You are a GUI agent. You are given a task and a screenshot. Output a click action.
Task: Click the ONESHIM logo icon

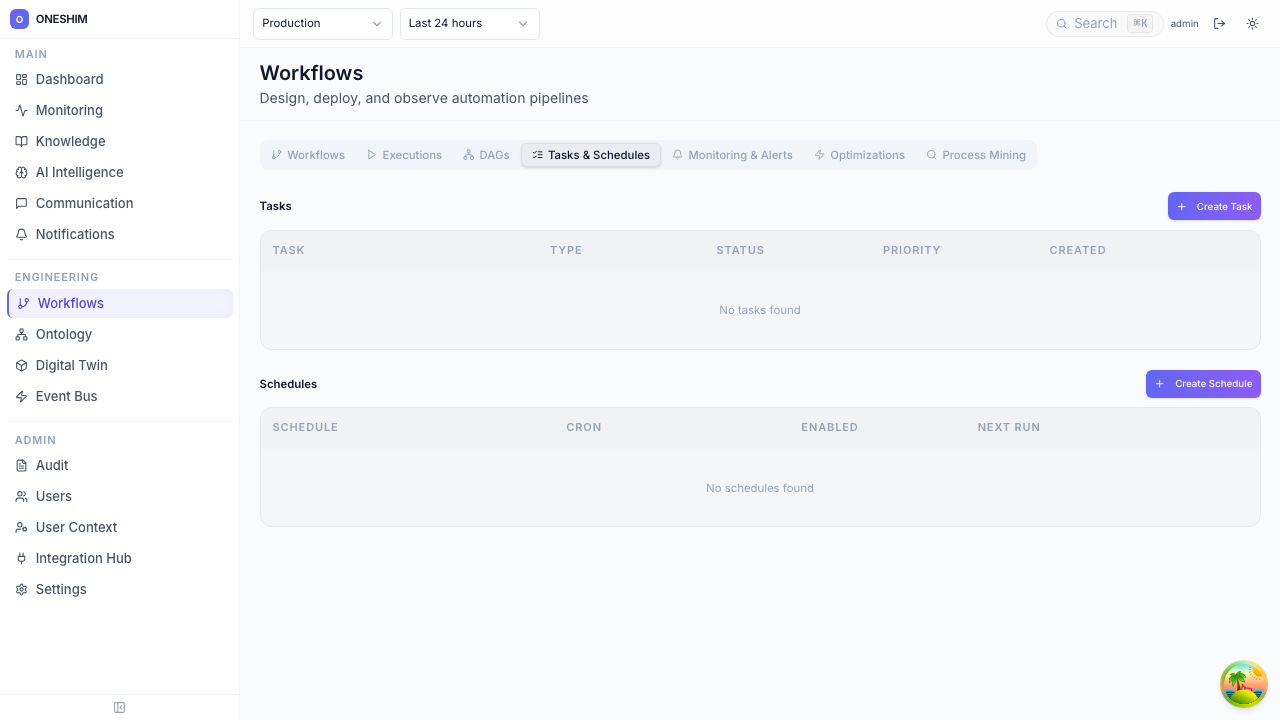click(x=19, y=19)
